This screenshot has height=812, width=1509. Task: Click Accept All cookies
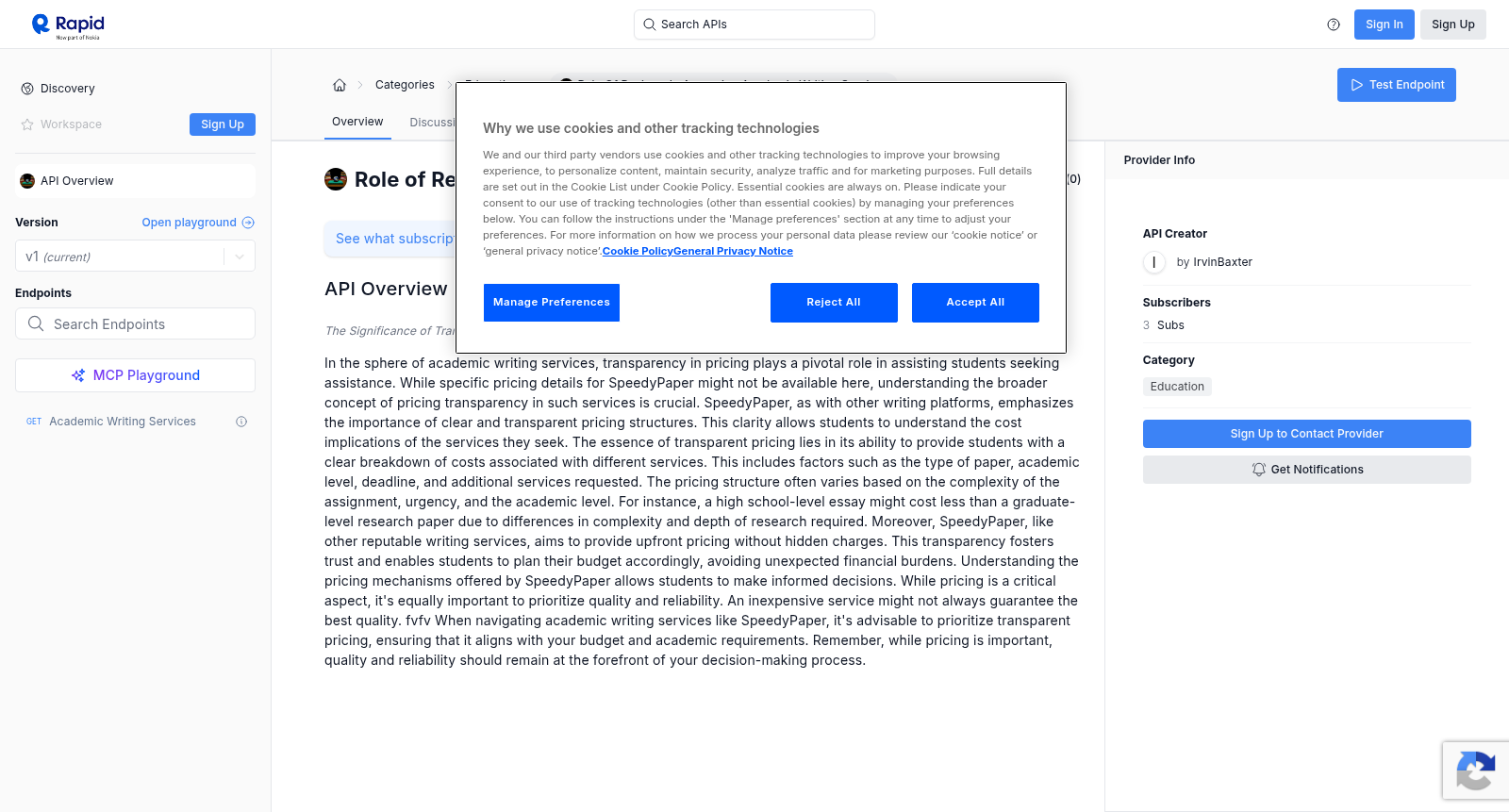pyautogui.click(x=975, y=303)
